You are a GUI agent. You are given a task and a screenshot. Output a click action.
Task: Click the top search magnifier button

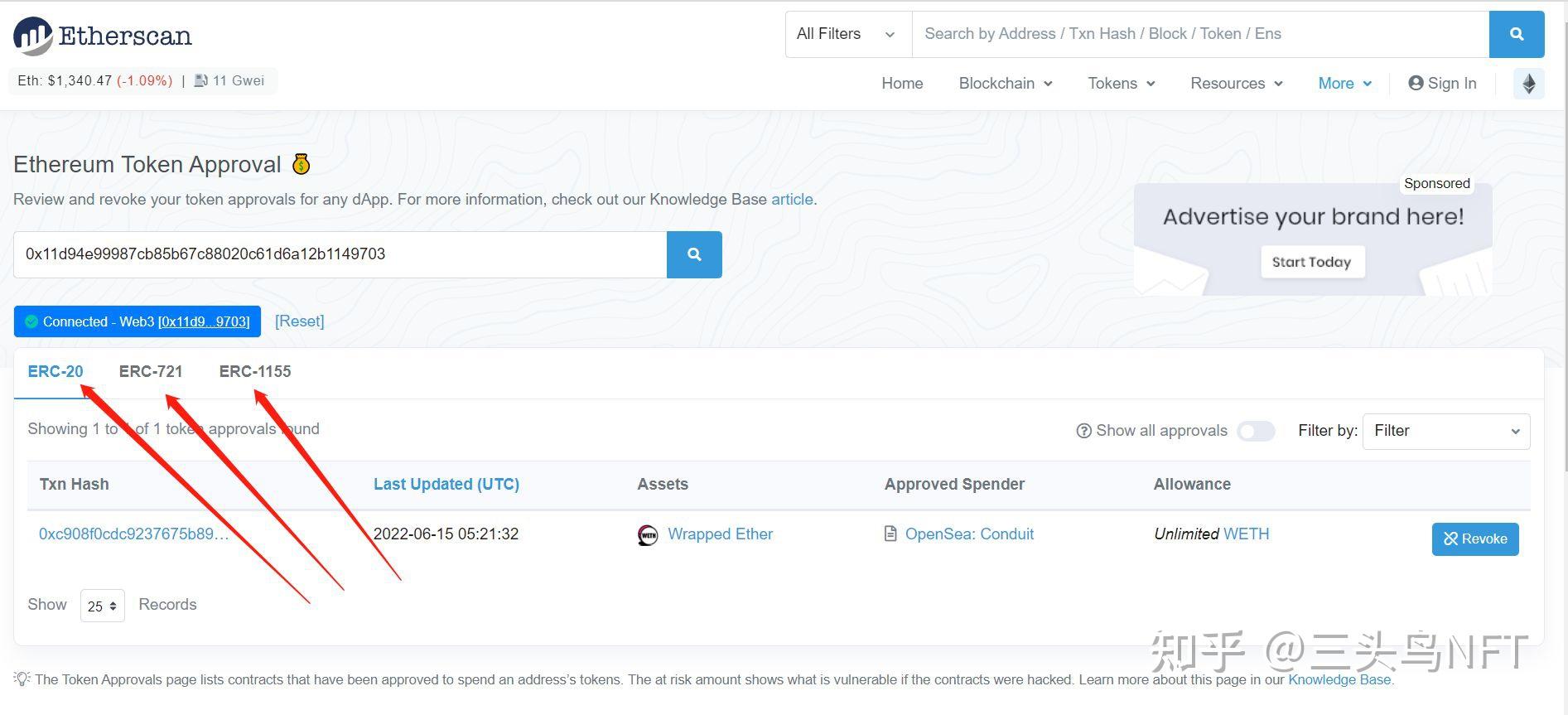[x=1517, y=34]
